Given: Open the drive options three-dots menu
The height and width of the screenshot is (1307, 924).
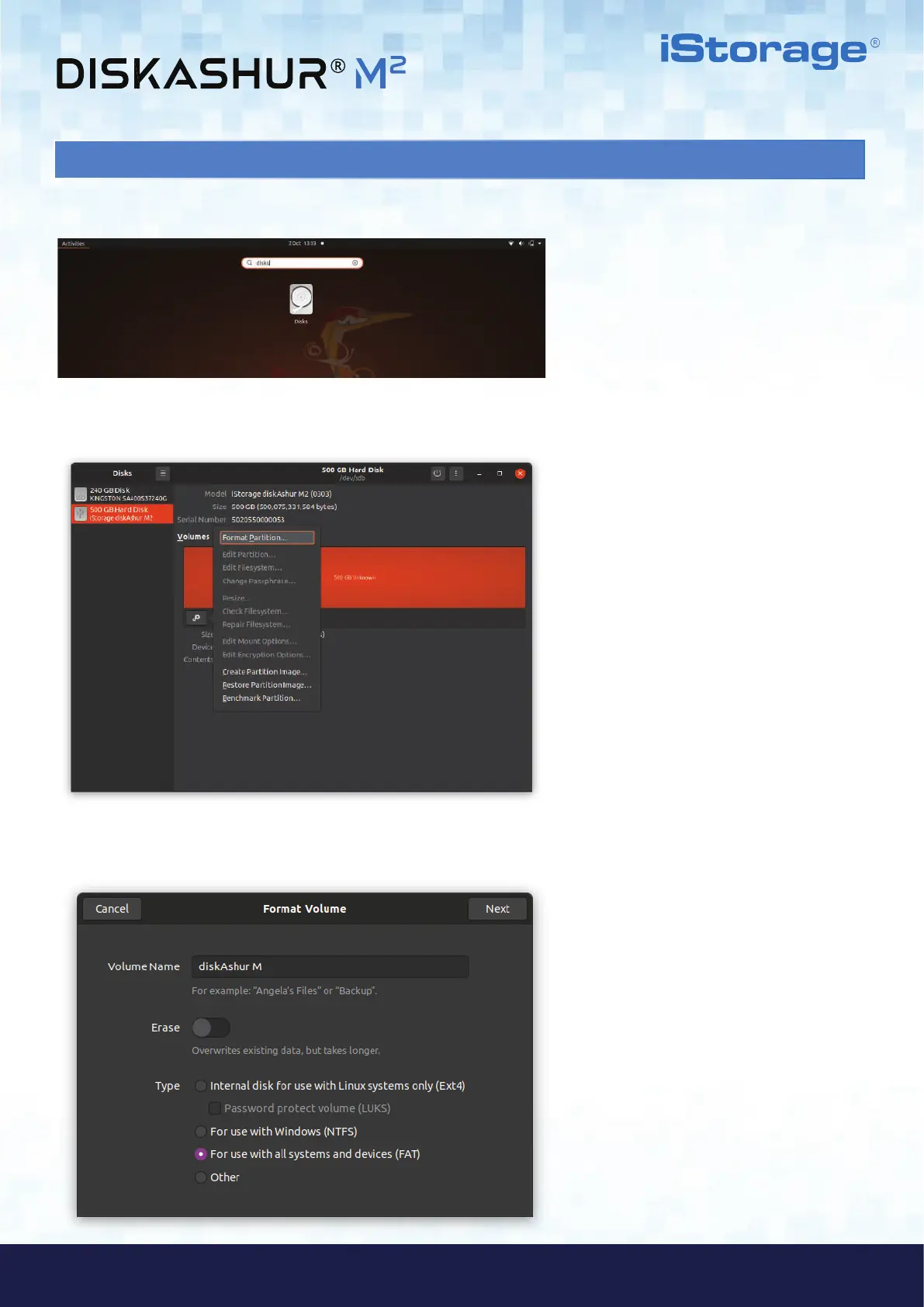Looking at the screenshot, I should [x=456, y=473].
